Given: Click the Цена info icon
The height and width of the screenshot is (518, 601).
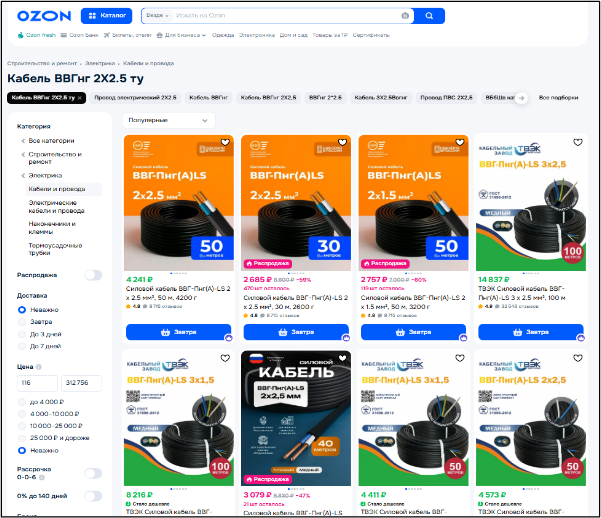Looking at the screenshot, I should click(x=39, y=367).
